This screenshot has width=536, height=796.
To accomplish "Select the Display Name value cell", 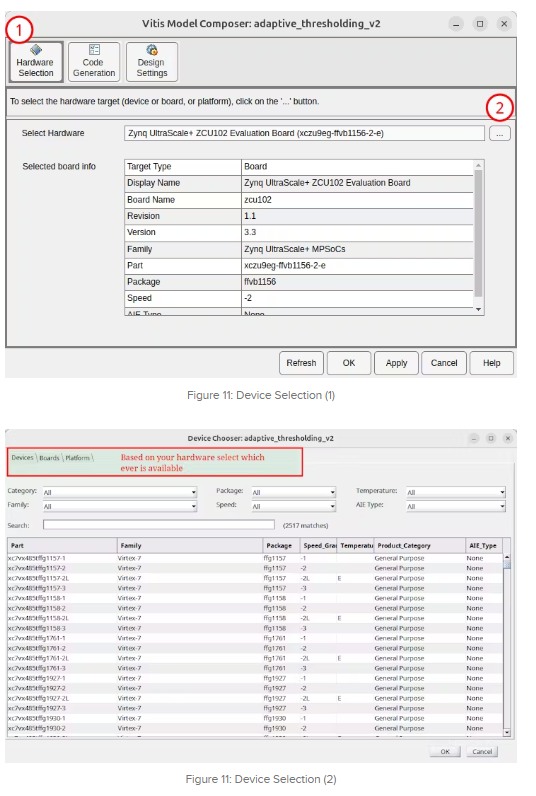I will (357, 183).
